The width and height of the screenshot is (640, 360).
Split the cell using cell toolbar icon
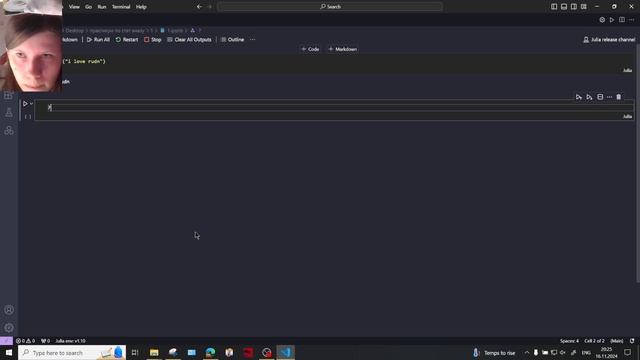click(600, 97)
